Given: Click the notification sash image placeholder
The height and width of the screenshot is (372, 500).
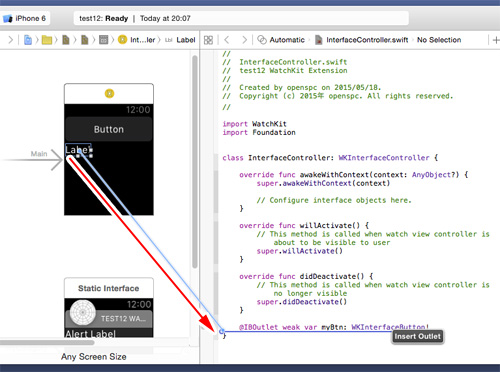Looking at the screenshot, I should pos(83,312).
